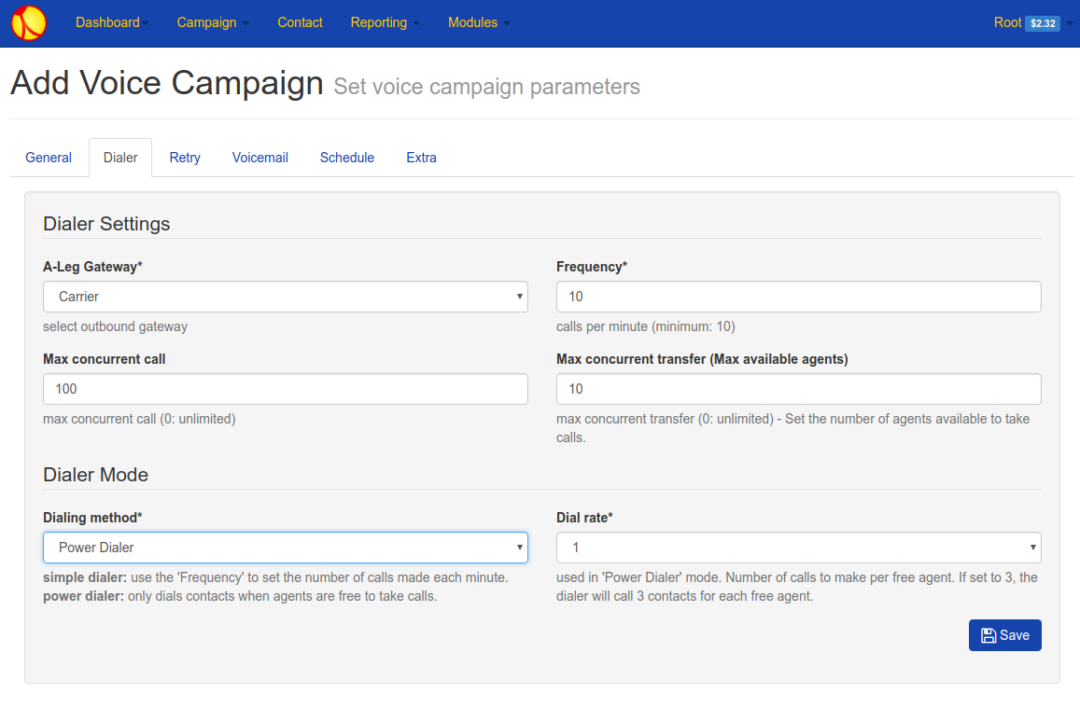
Task: Open the Reporting menu
Action: tap(384, 22)
